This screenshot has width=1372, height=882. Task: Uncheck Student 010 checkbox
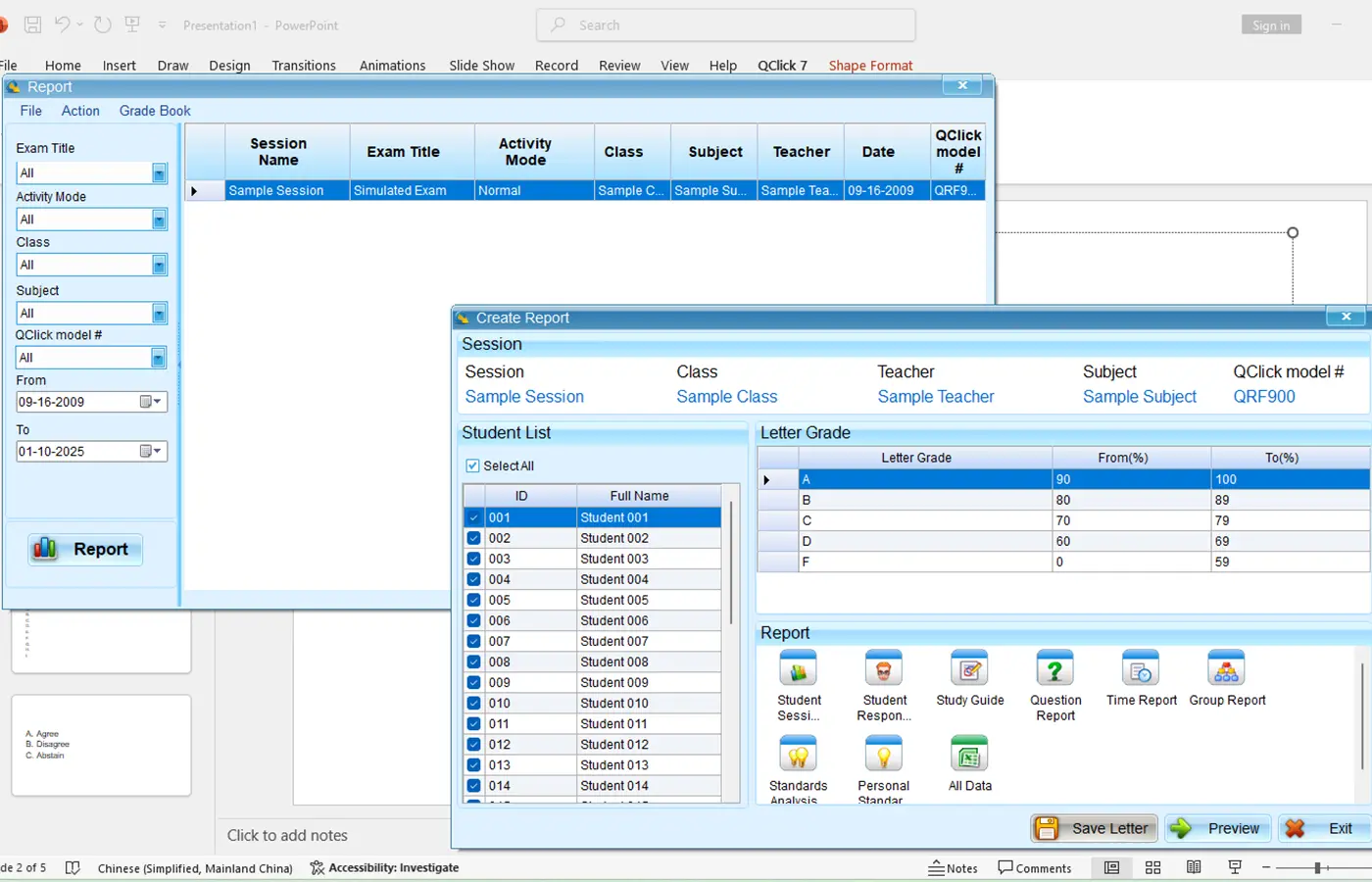click(x=473, y=703)
